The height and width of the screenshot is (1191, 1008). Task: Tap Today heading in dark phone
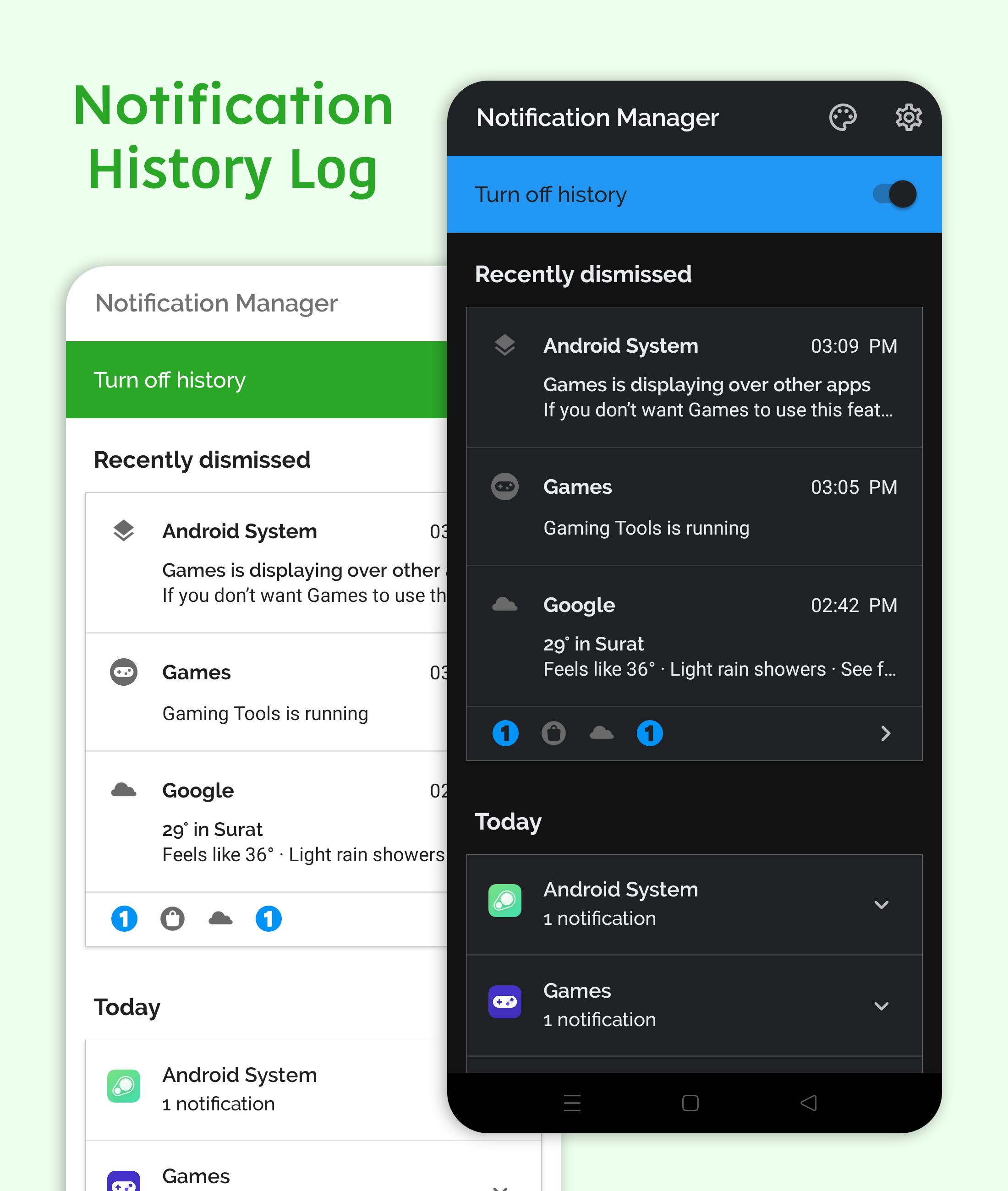(x=508, y=822)
